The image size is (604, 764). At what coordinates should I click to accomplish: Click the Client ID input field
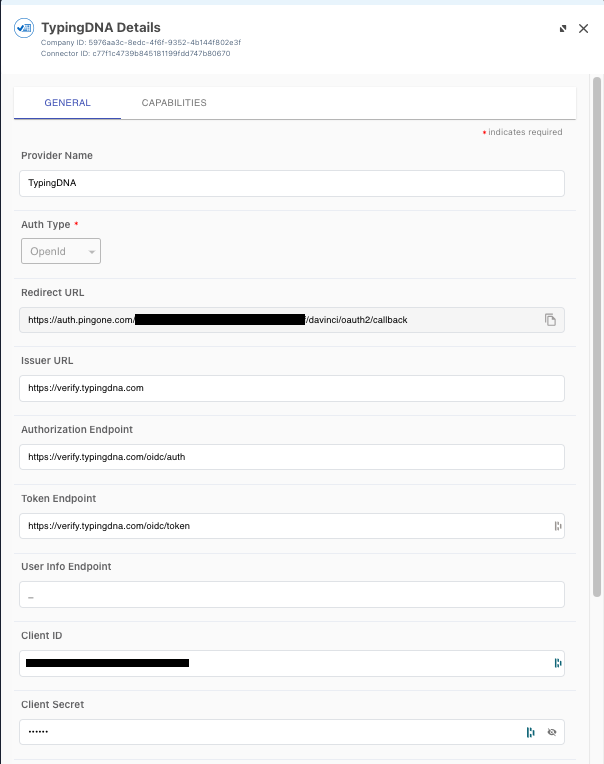click(x=292, y=663)
